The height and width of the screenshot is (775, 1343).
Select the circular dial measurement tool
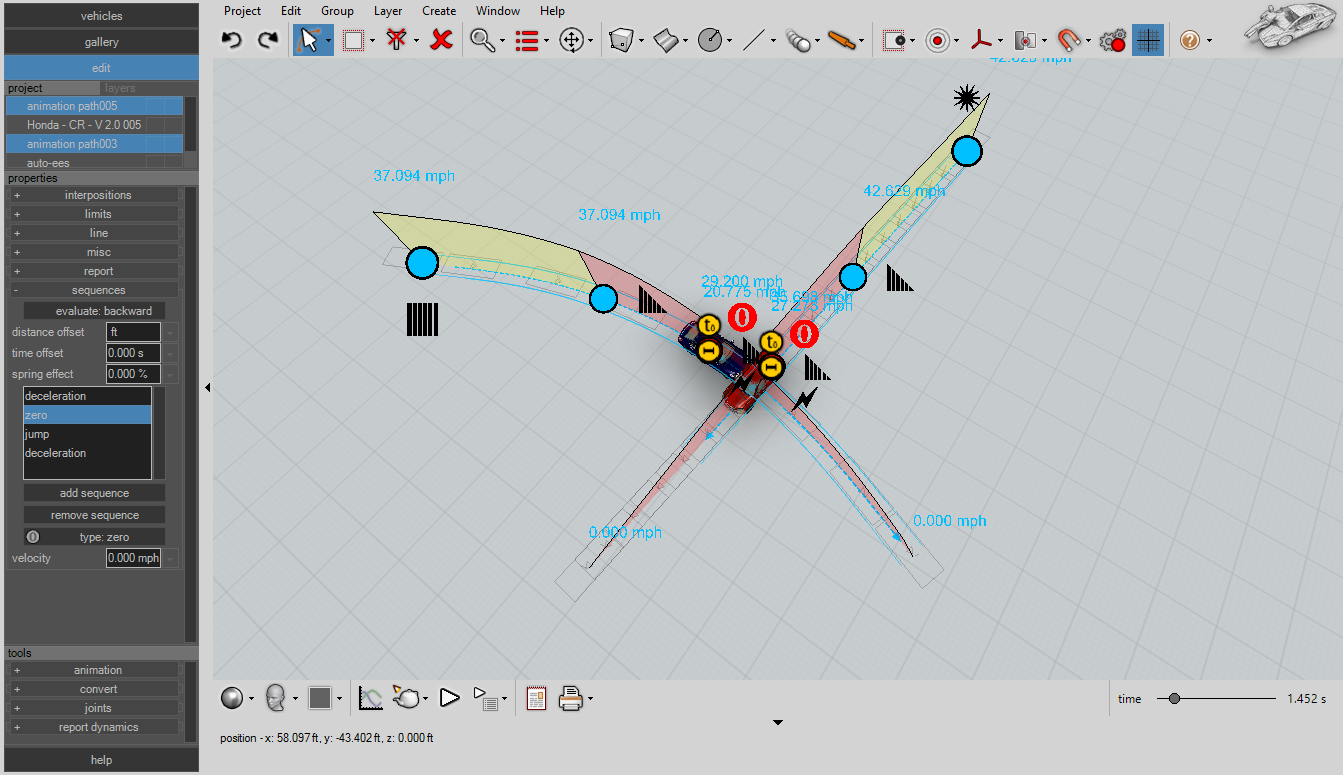click(x=710, y=40)
